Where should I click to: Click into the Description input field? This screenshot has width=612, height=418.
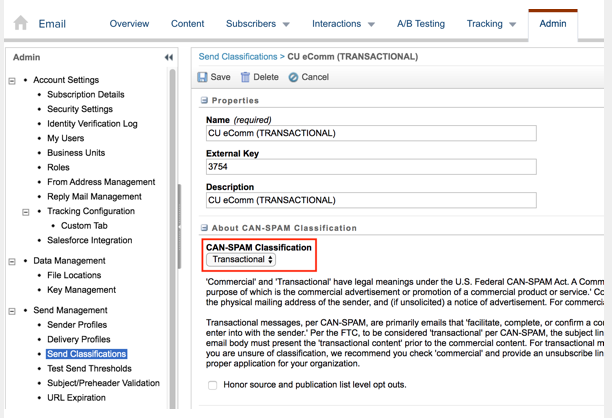point(371,200)
